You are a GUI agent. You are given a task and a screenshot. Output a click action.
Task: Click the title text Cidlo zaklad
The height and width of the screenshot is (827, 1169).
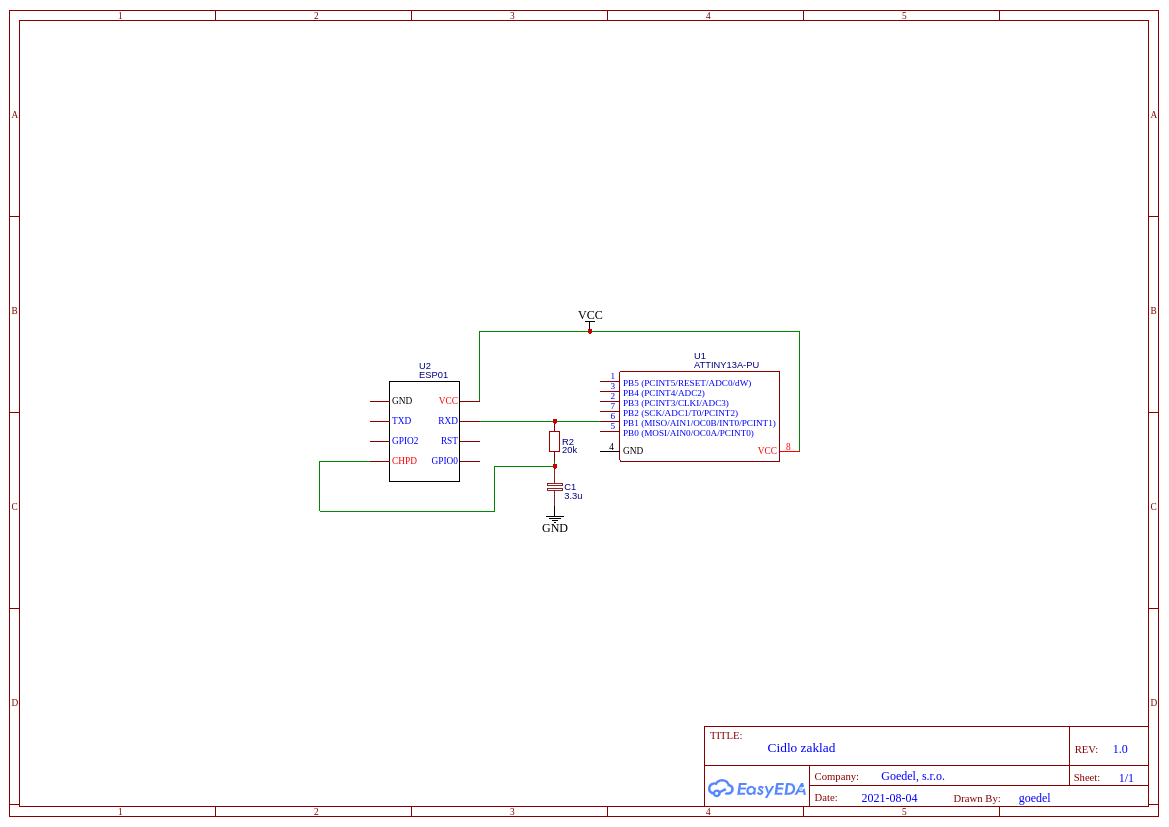tap(801, 748)
